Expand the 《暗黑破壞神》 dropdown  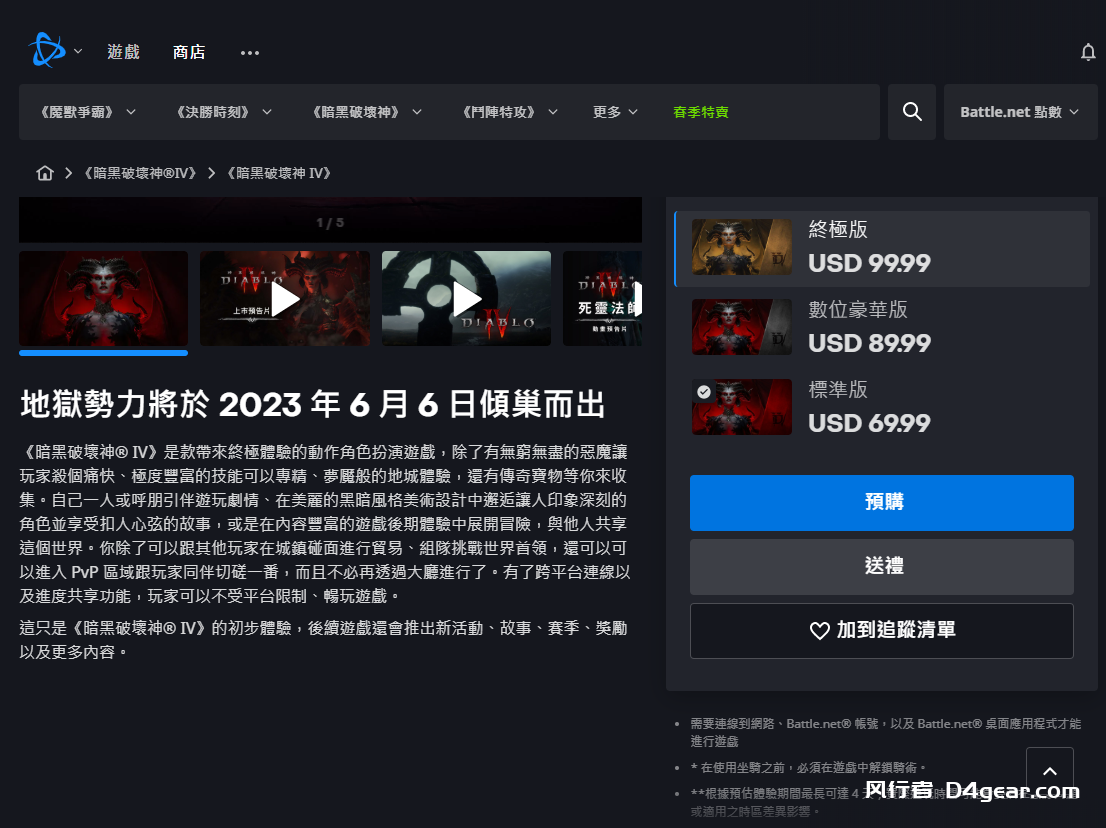[366, 112]
